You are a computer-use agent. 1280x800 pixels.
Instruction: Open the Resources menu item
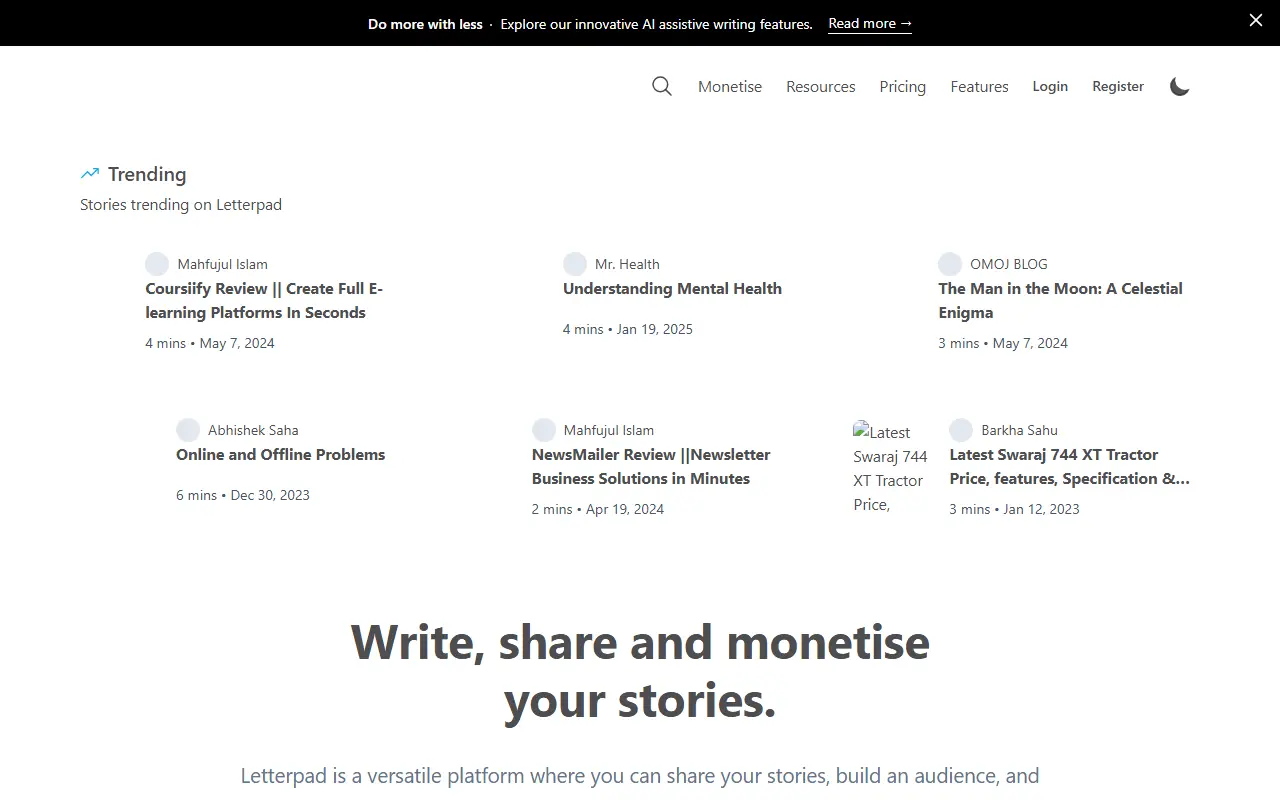[x=821, y=87]
